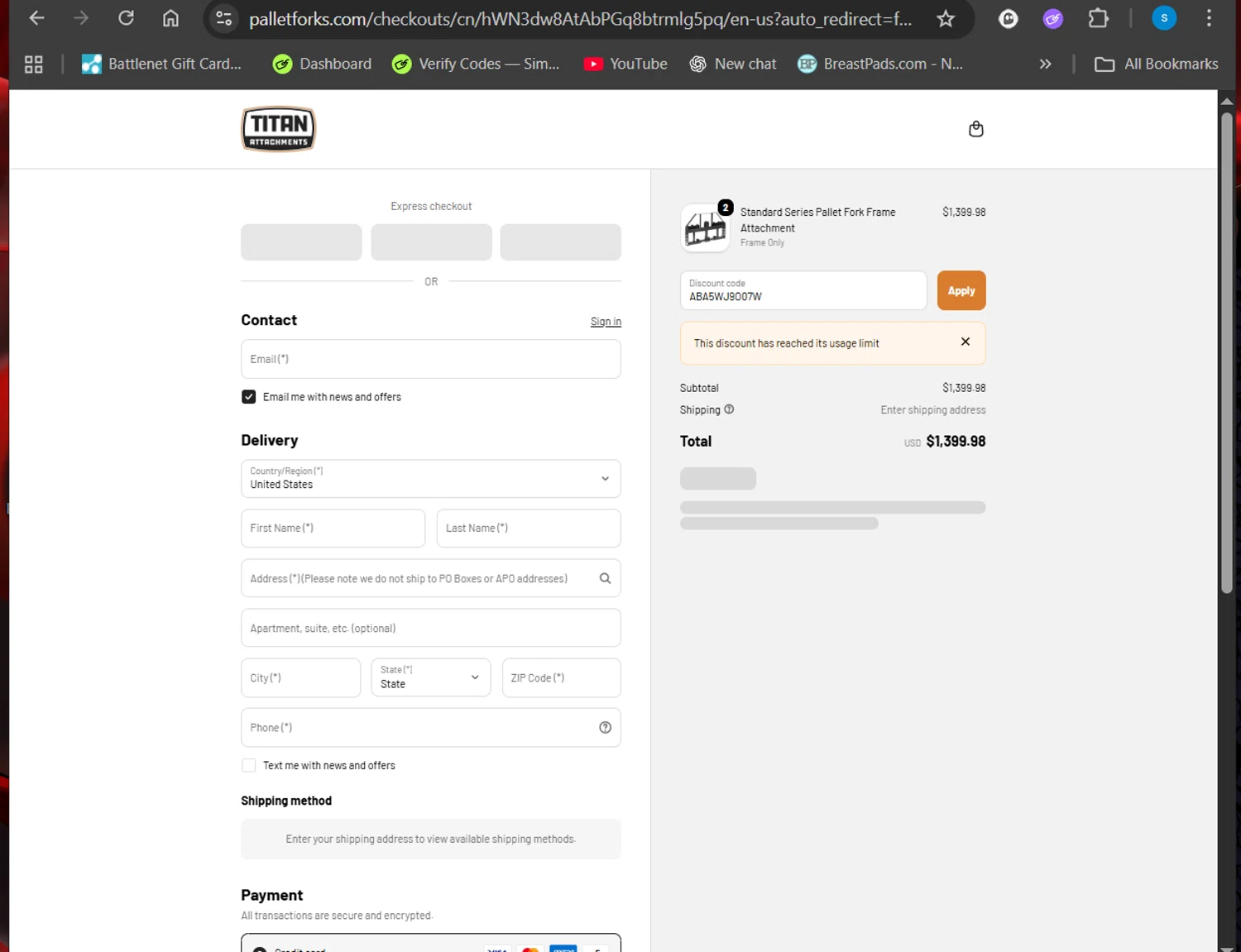Focus the Email input field
Screen dimensions: 1241x952
coord(431,359)
